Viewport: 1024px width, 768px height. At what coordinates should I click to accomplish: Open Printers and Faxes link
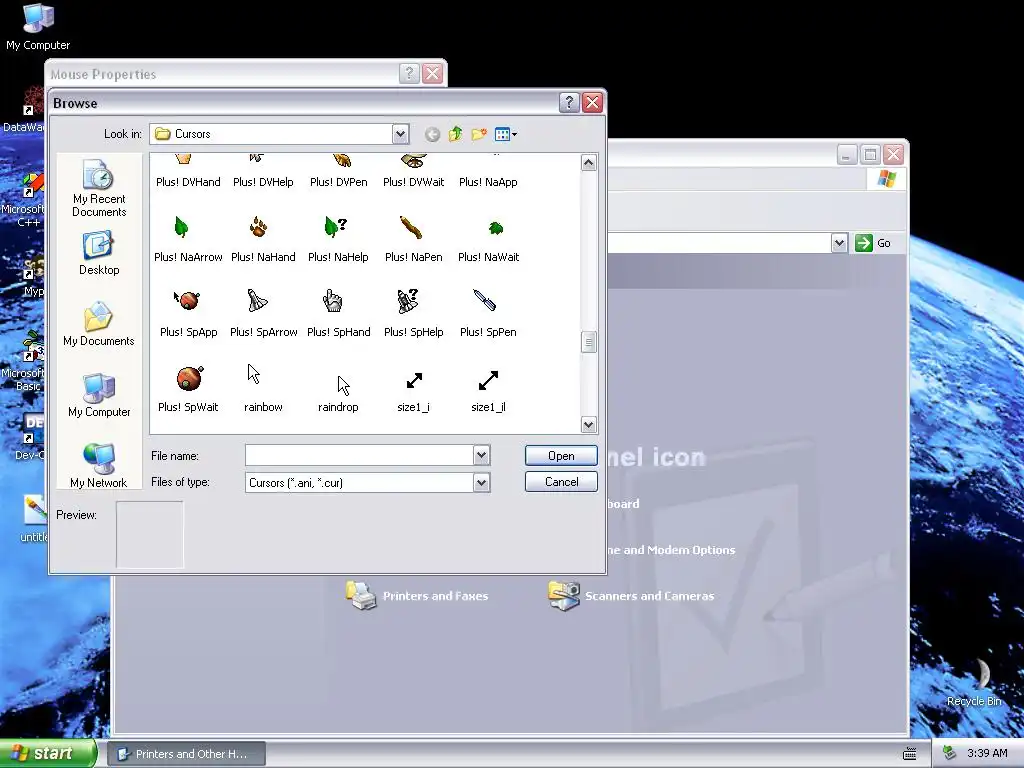(x=417, y=596)
